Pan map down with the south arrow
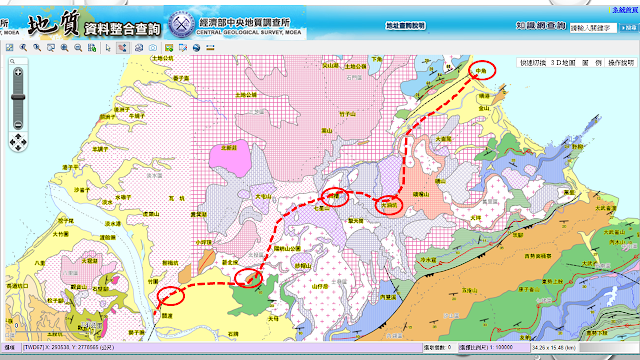Viewport: 640px width, 360px height. click(18, 147)
